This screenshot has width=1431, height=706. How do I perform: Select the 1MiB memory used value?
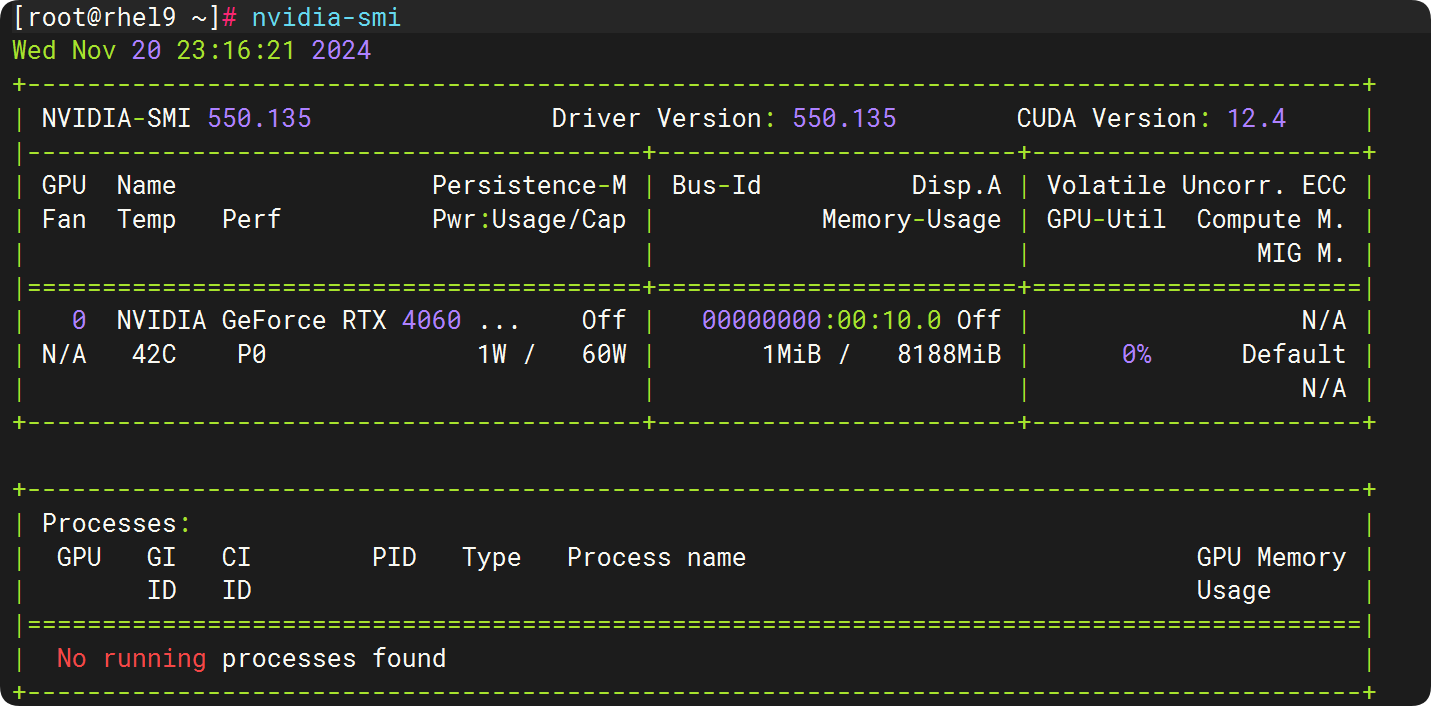pyautogui.click(x=791, y=354)
